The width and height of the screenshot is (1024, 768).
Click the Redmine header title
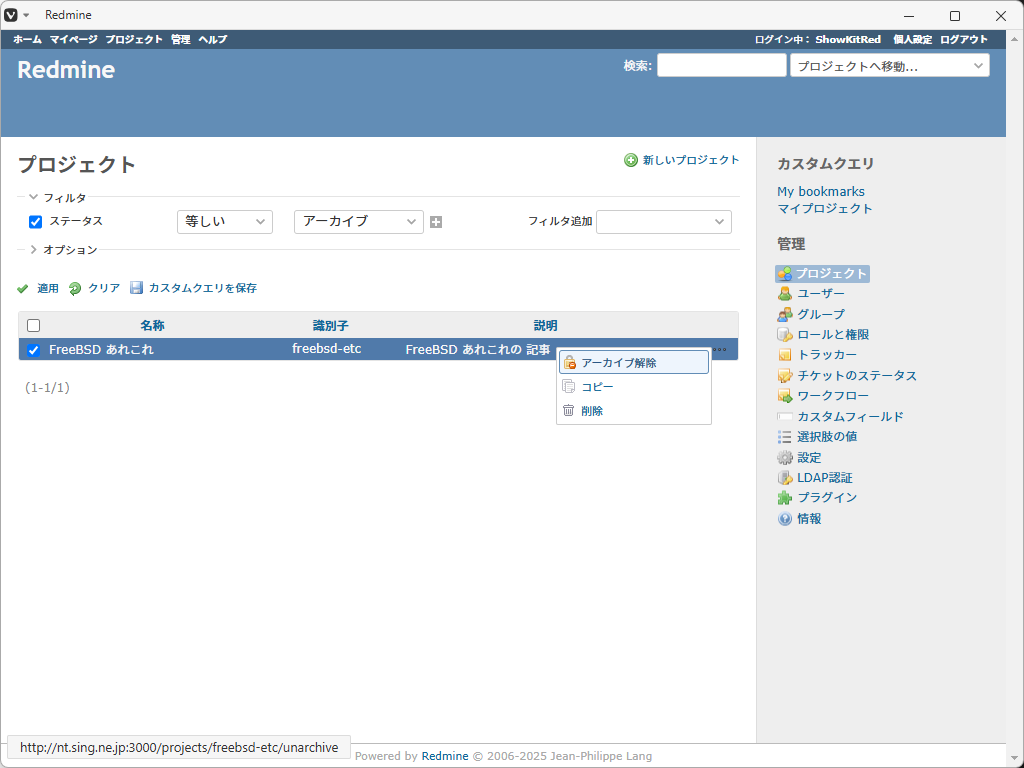click(x=66, y=70)
